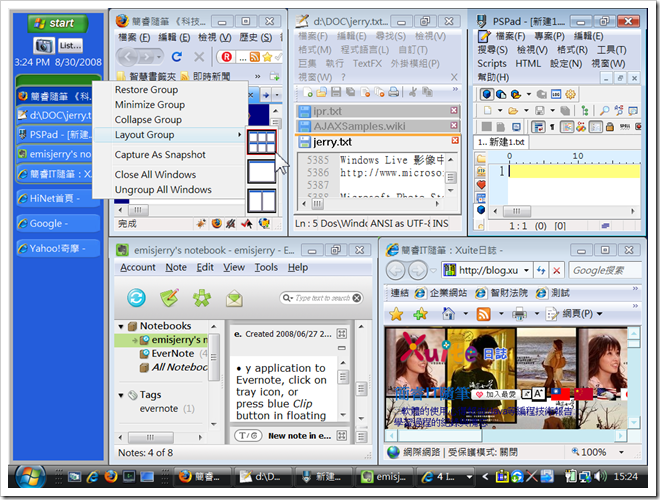Image resolution: width=660 pixels, height=500 pixels.
Task: Choose Close All Windows entry
Action: (x=155, y=175)
